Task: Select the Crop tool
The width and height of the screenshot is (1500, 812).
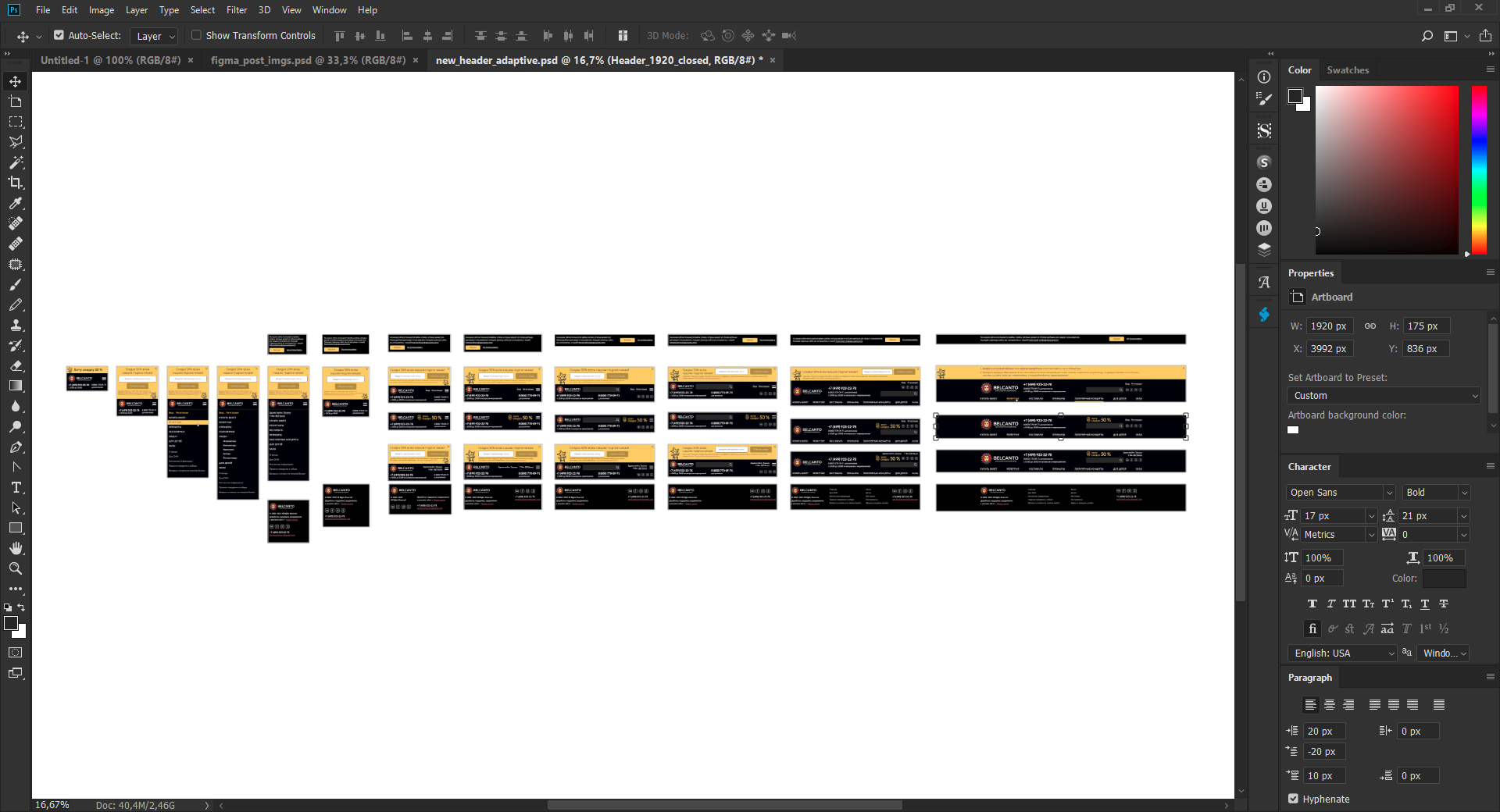Action: coord(16,183)
